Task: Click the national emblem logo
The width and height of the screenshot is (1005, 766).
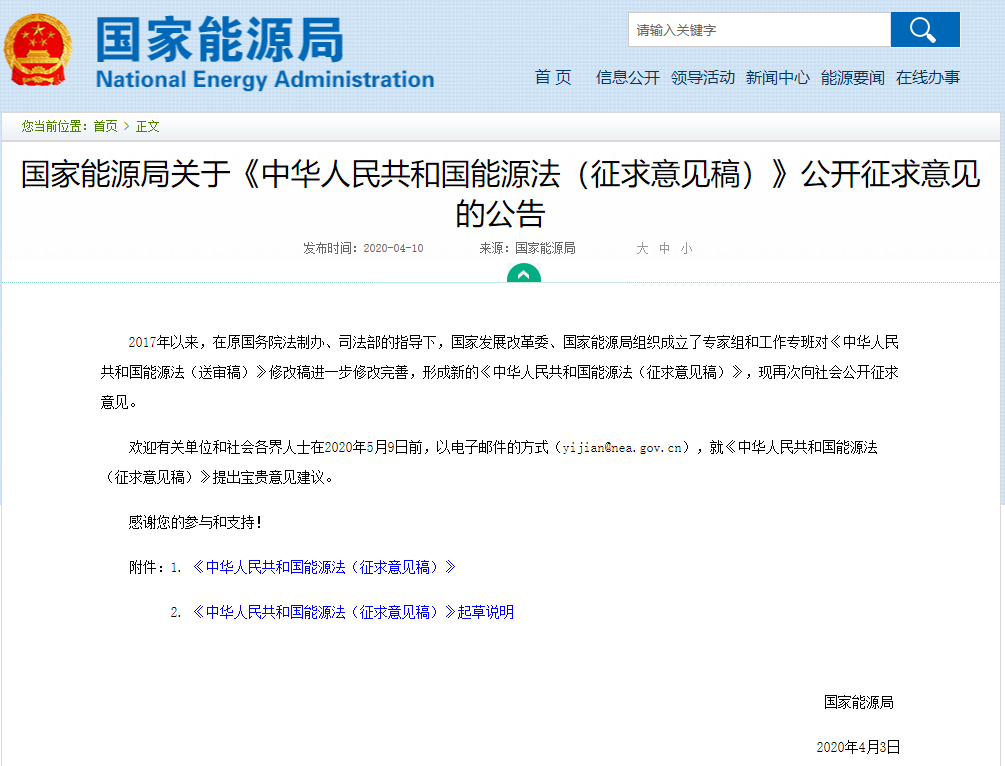Action: pos(38,50)
